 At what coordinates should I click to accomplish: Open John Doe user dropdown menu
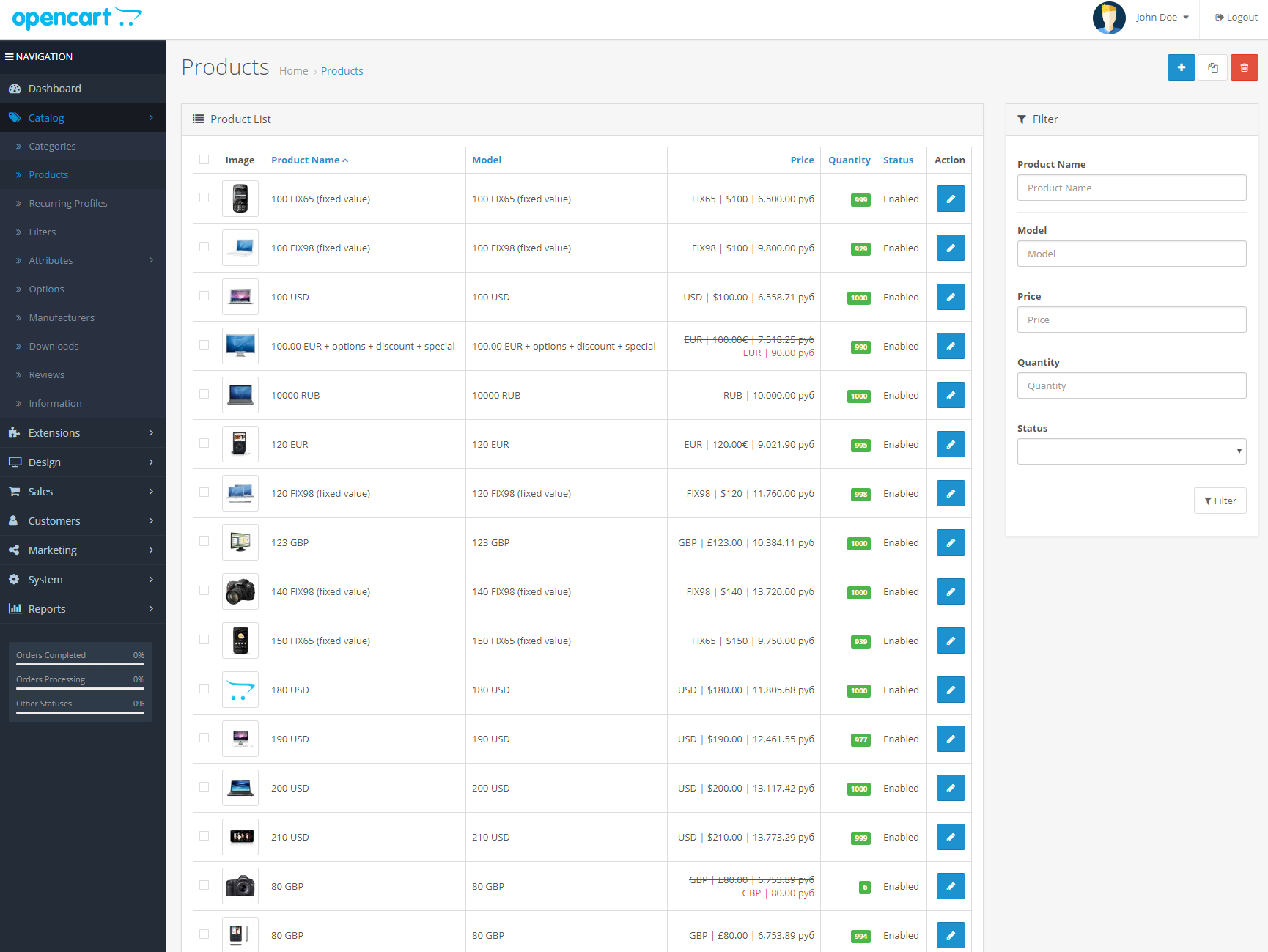(x=1162, y=18)
